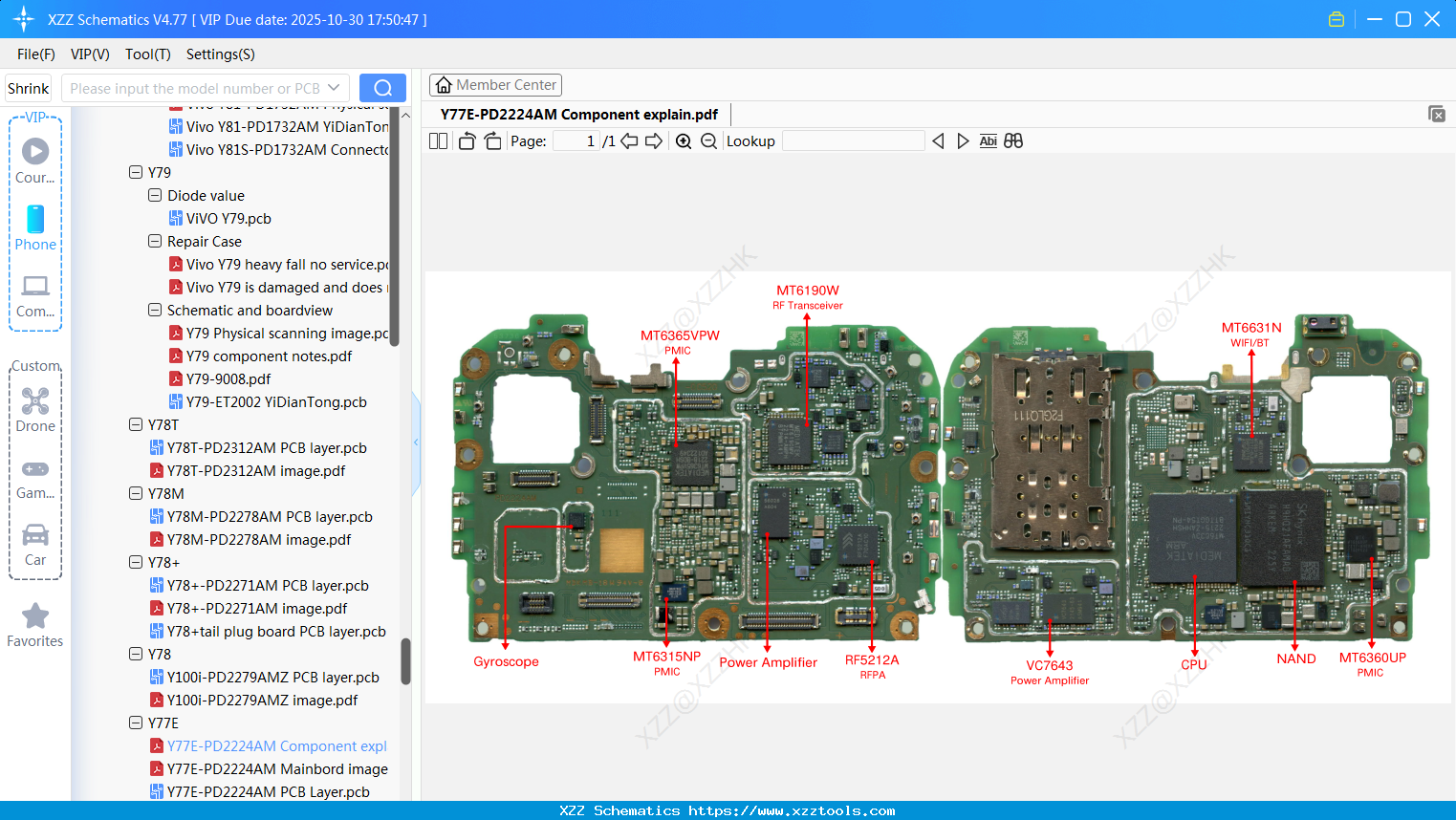Image resolution: width=1456 pixels, height=820 pixels.
Task: Open the Drone schematics category
Action: point(34,409)
